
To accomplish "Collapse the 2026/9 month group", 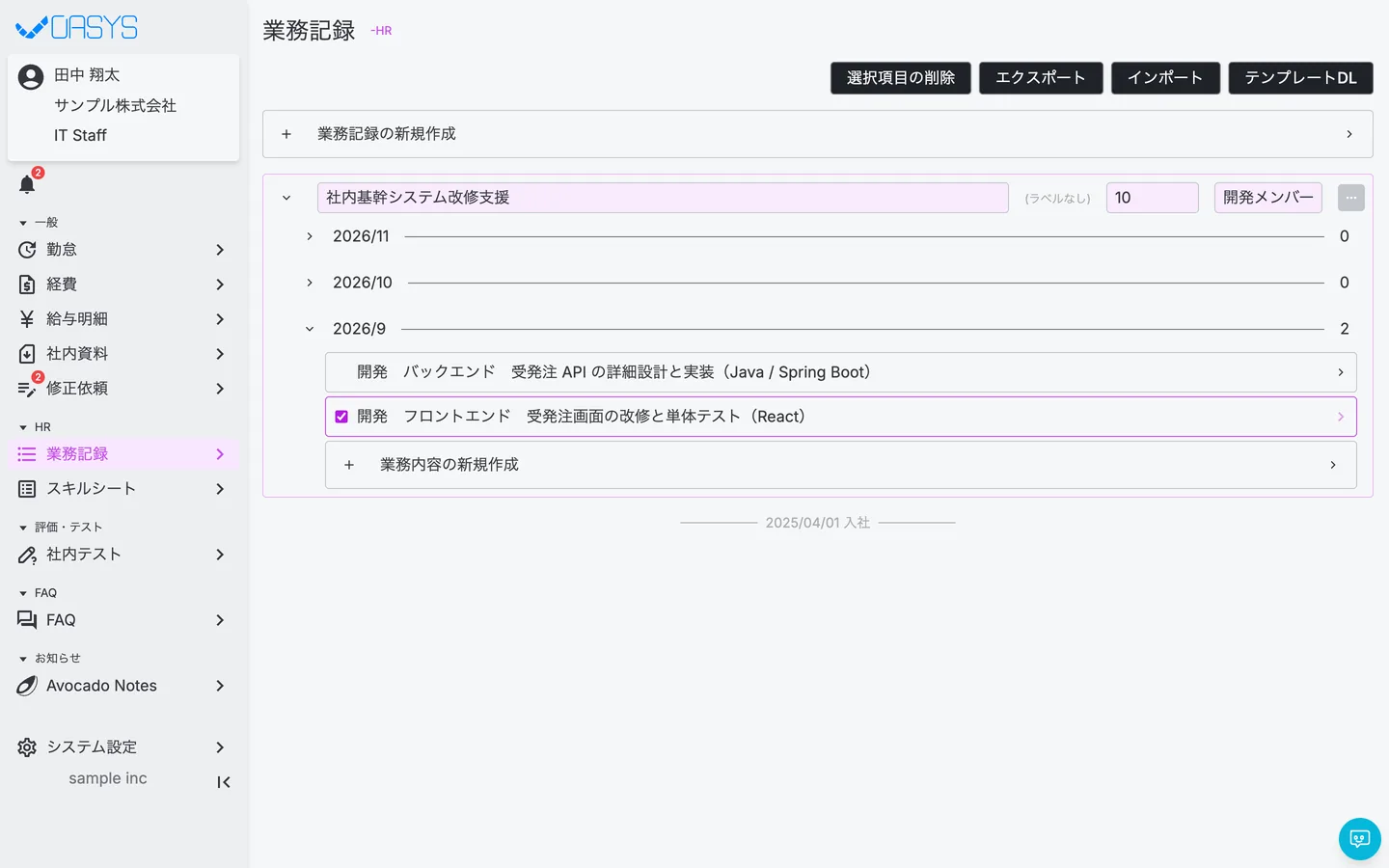I will coord(310,329).
